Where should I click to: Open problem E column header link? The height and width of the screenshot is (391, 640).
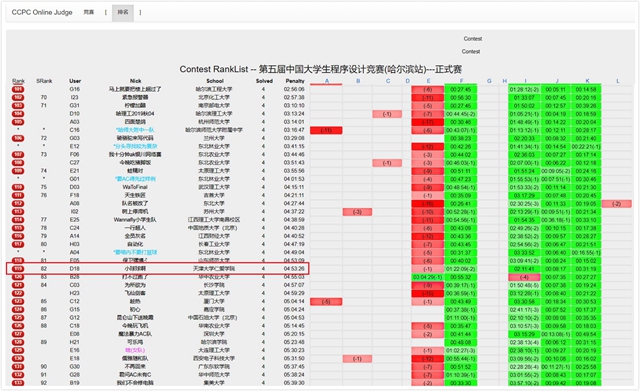428,81
